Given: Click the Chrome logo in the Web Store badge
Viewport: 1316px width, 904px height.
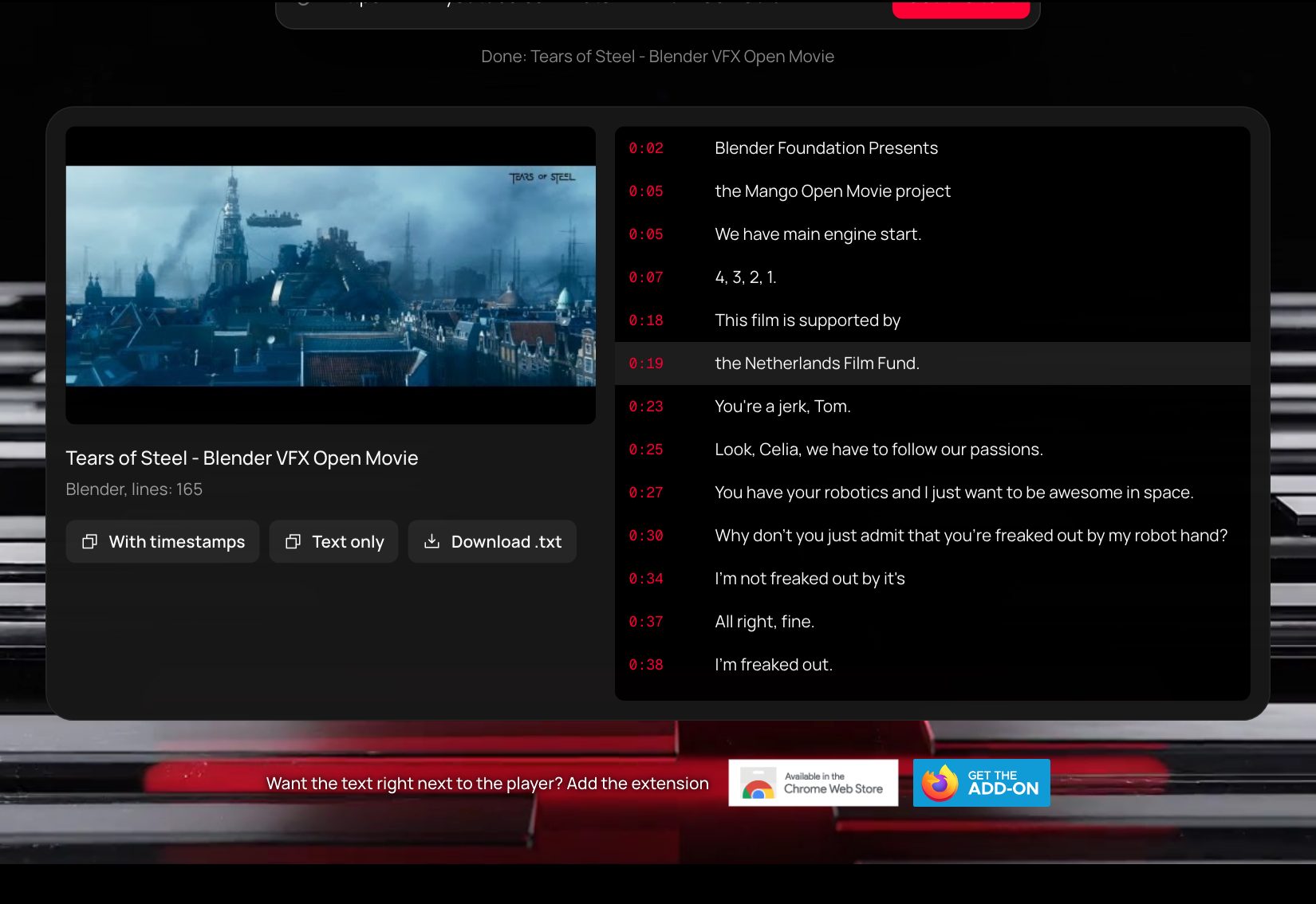Looking at the screenshot, I should [x=758, y=784].
